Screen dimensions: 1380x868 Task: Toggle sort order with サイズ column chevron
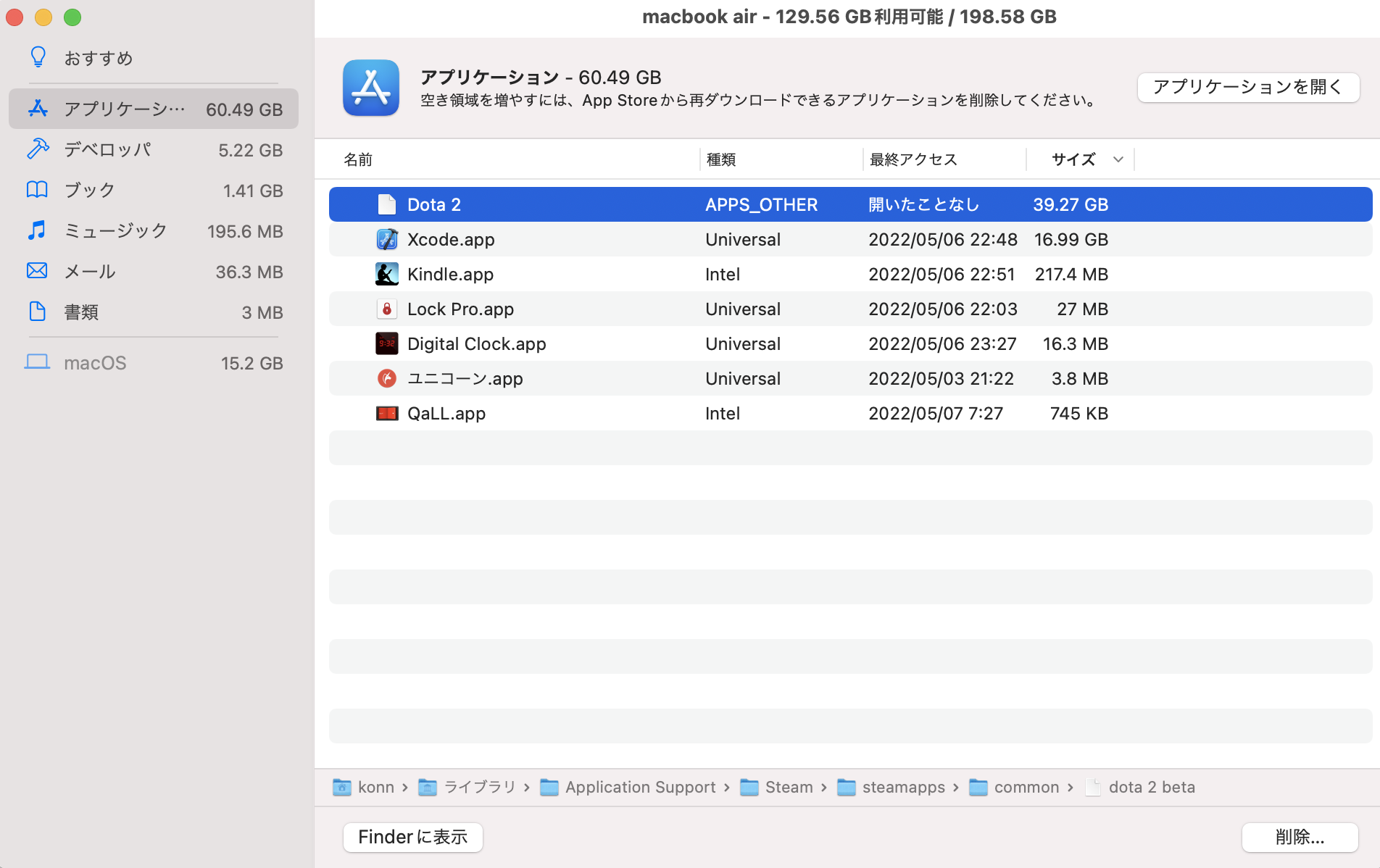coord(1118,159)
